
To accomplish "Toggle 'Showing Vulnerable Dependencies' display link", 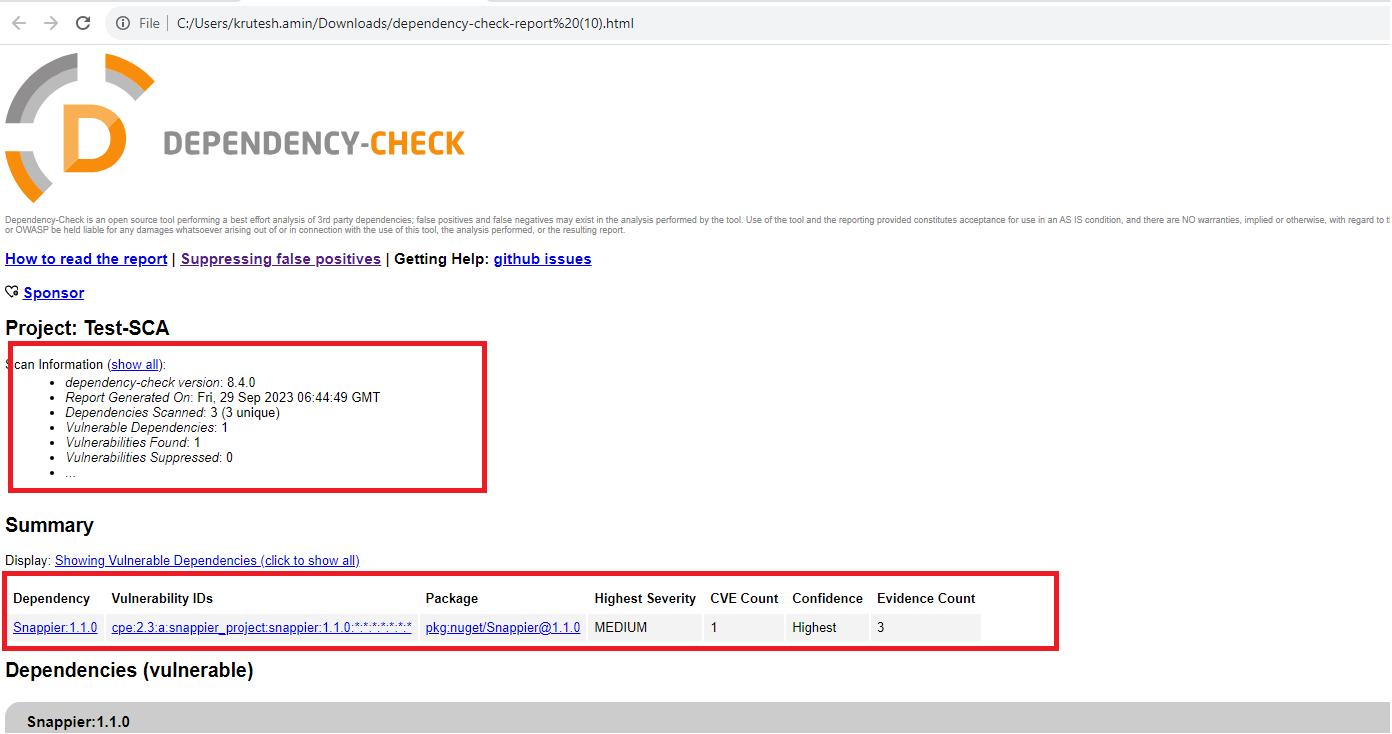I will 207,561.
